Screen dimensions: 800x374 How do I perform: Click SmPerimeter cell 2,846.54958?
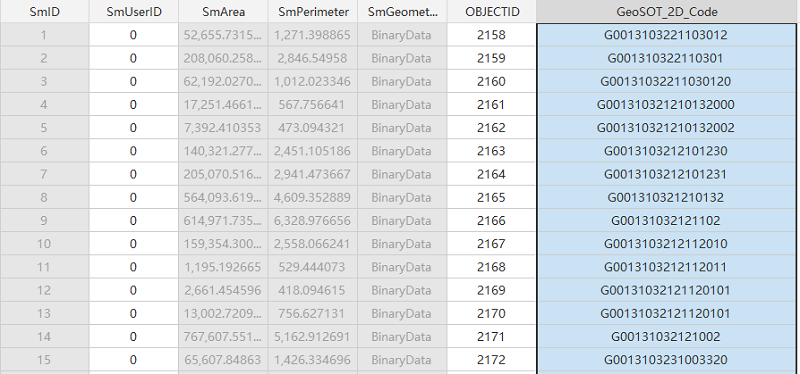313,58
